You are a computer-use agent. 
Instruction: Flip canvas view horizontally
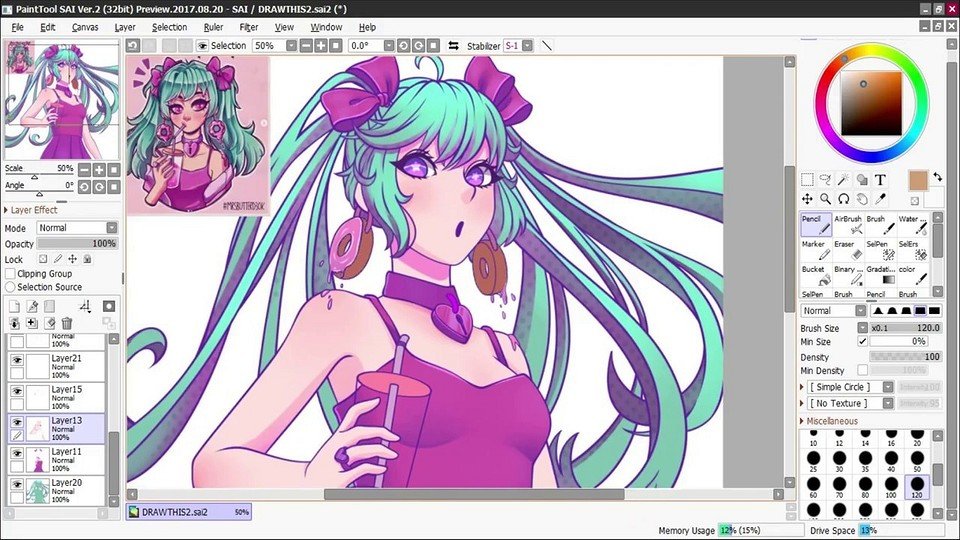click(453, 46)
